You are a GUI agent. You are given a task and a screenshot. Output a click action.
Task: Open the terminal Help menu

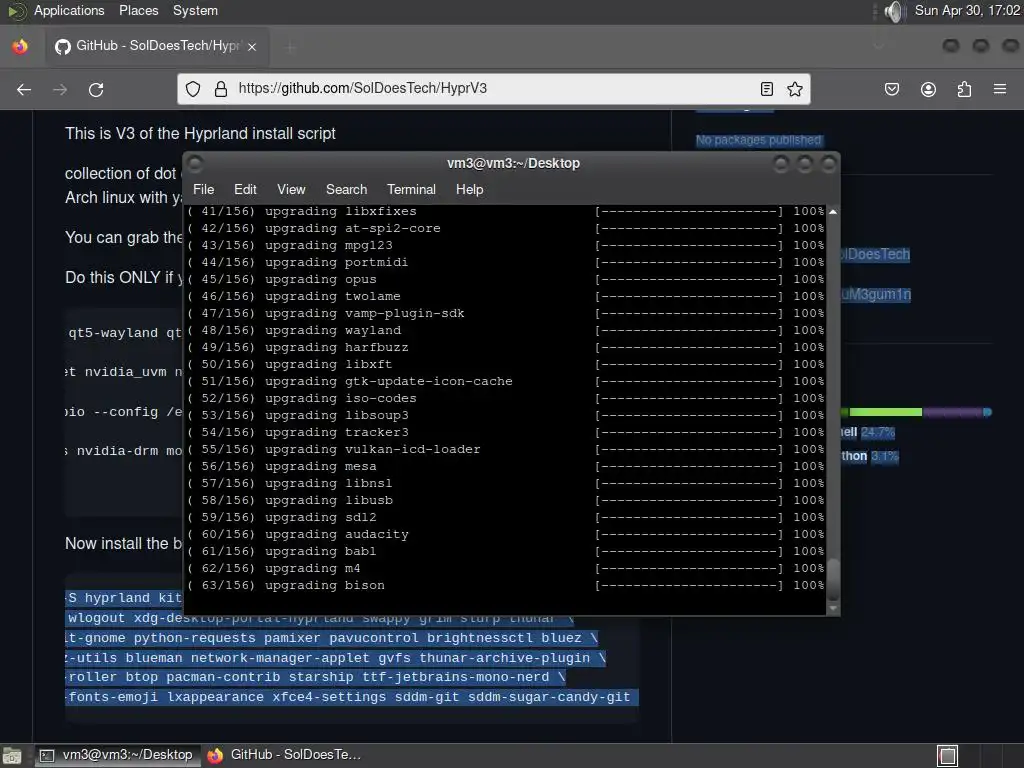pyautogui.click(x=469, y=189)
